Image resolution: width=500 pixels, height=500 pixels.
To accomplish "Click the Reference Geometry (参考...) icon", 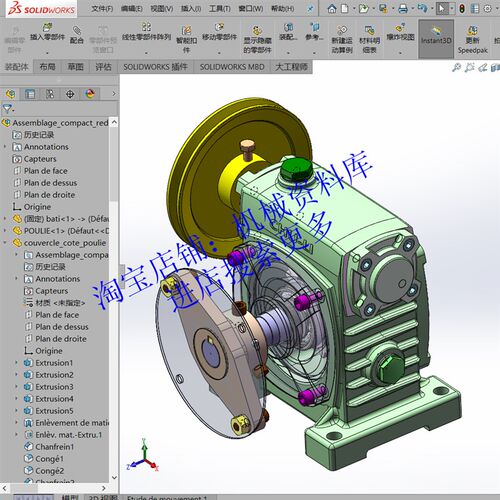I will (314, 27).
